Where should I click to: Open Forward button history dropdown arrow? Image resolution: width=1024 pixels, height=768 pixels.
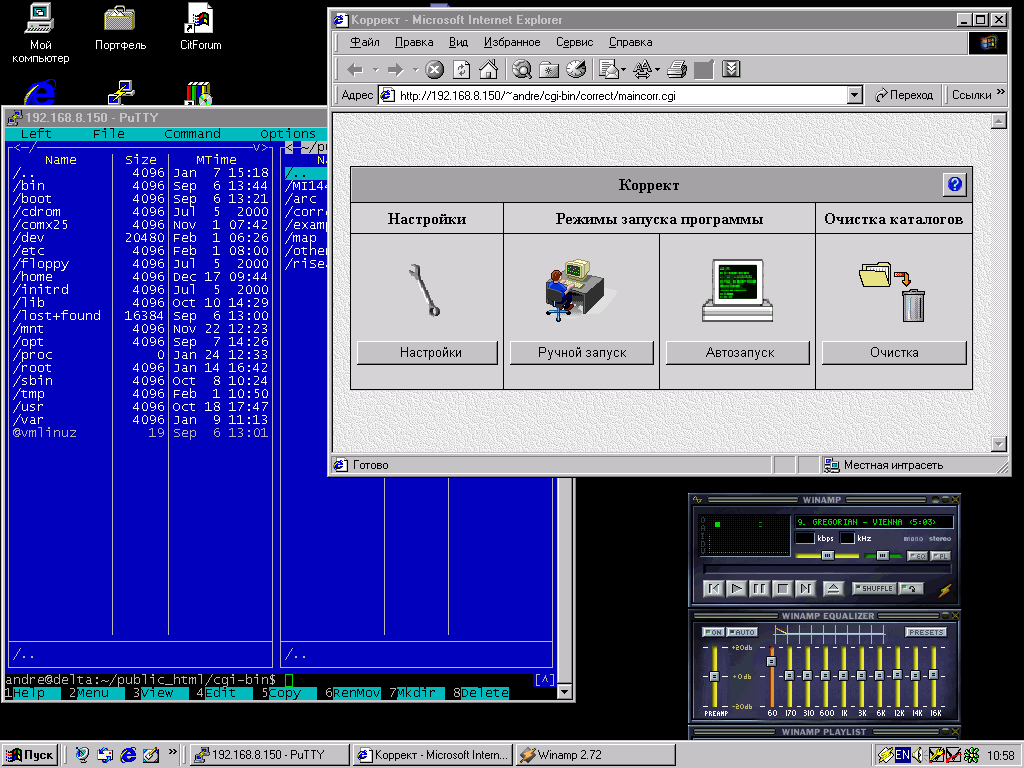(x=415, y=69)
